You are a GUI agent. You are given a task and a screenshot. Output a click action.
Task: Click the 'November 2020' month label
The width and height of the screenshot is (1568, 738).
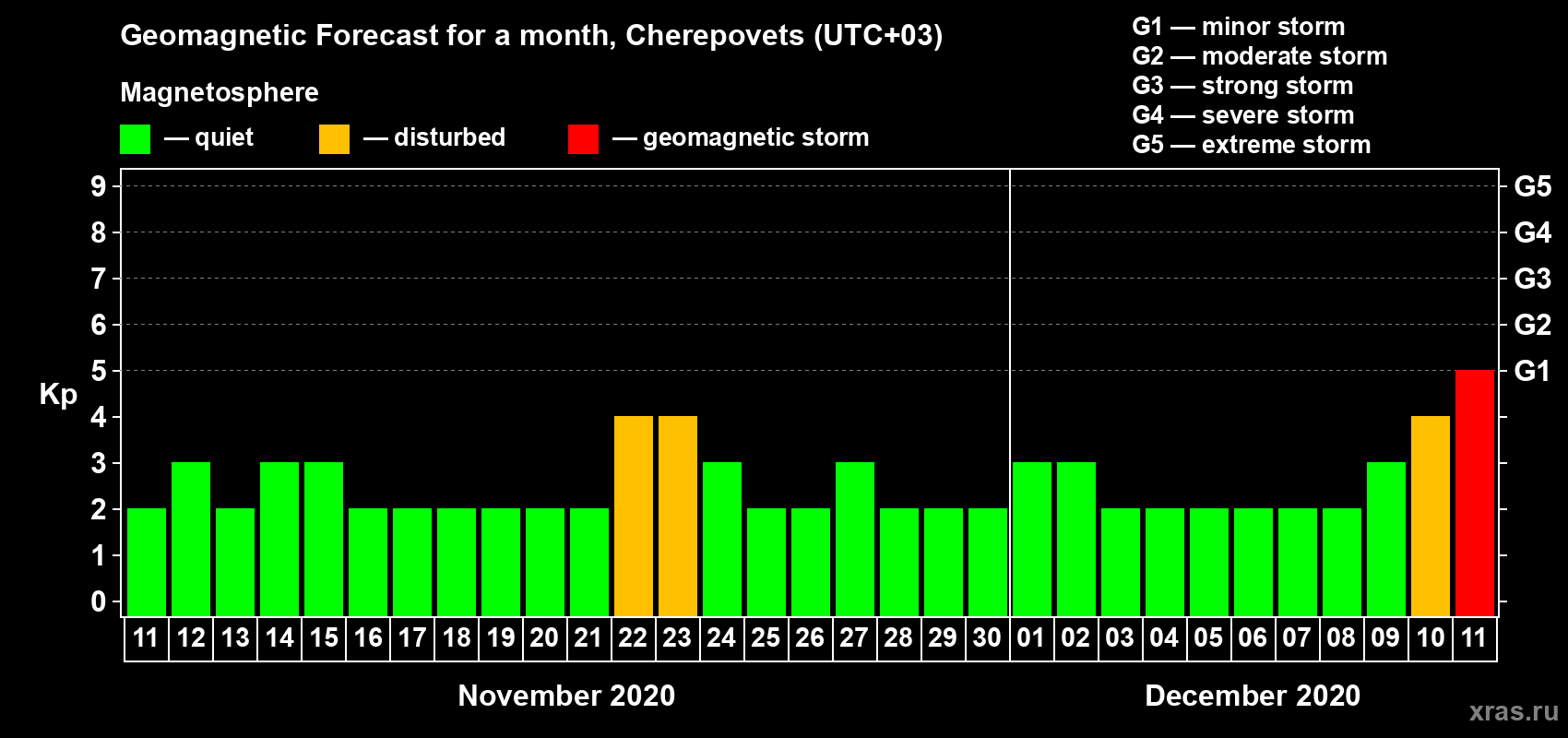[566, 696]
